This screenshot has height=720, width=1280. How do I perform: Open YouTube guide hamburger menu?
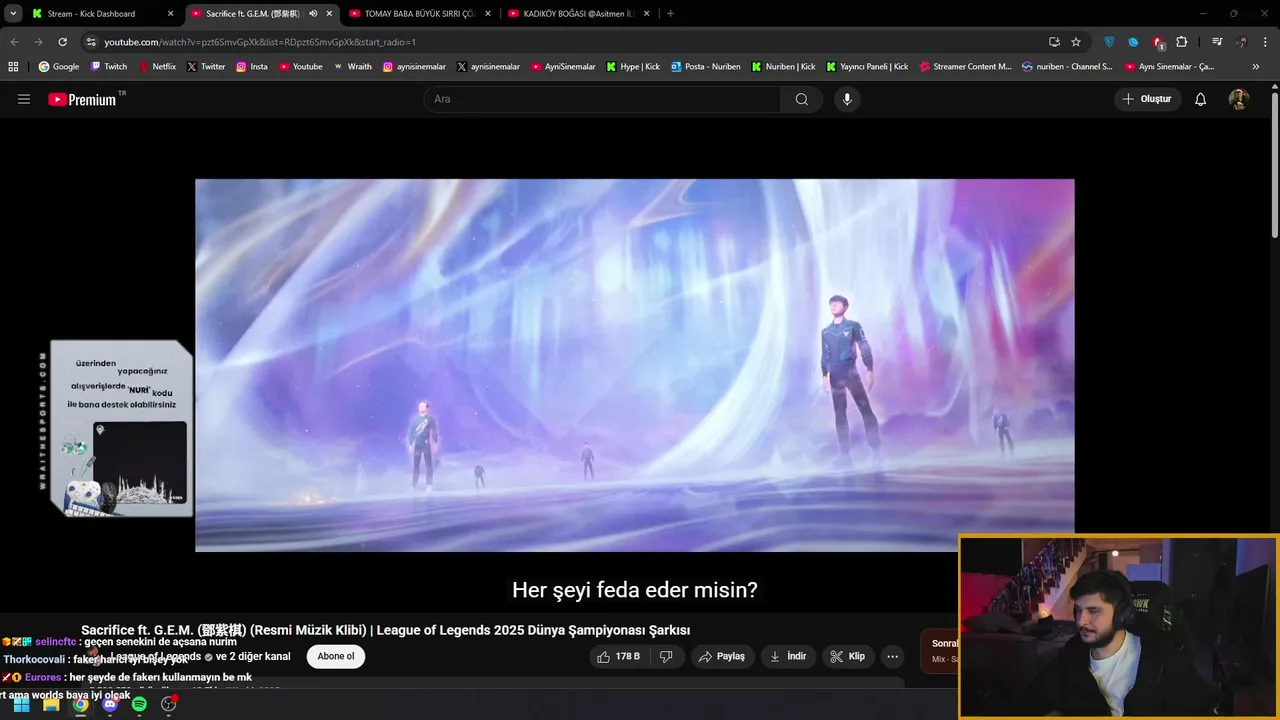tap(24, 99)
